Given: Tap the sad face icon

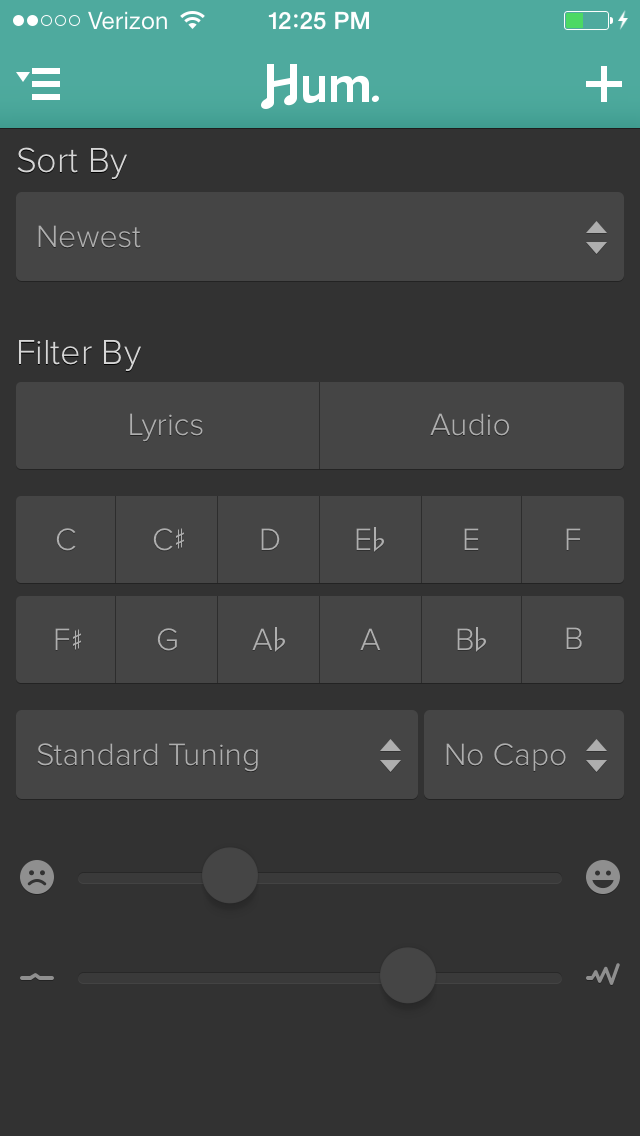Looking at the screenshot, I should click(x=37, y=878).
